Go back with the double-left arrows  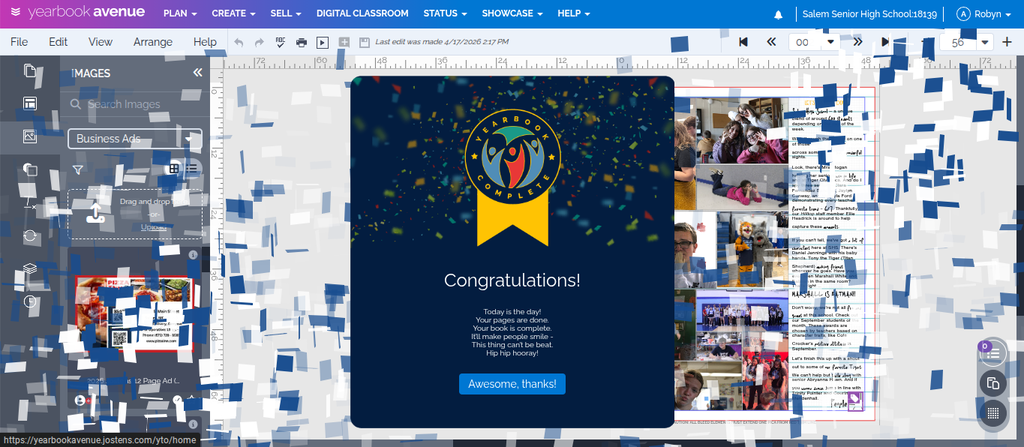(x=771, y=42)
